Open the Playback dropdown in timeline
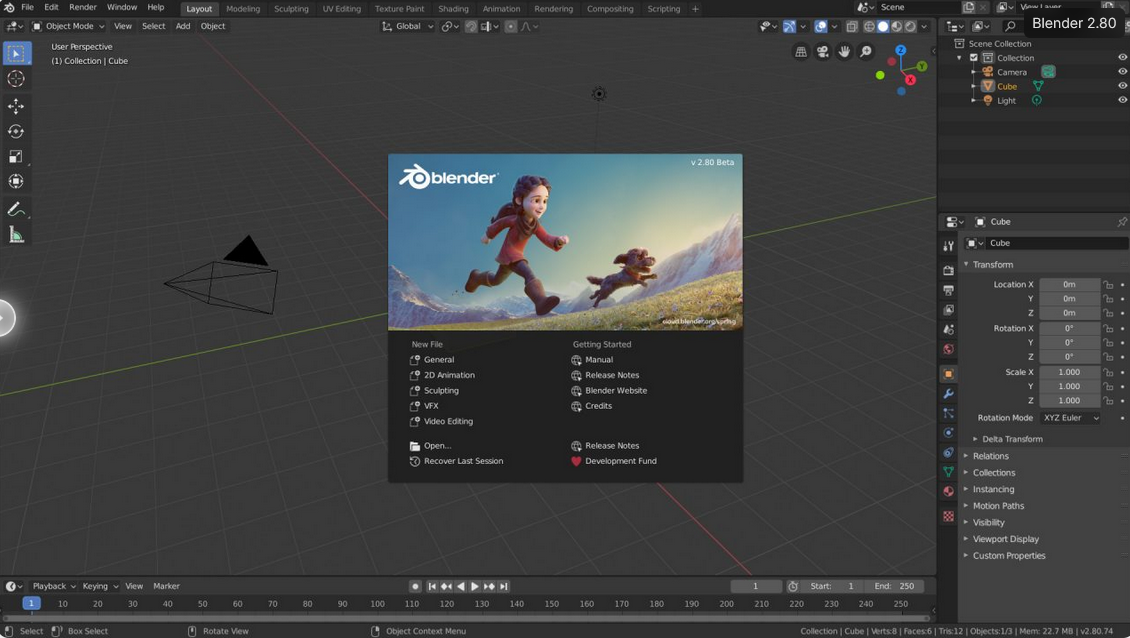The width and height of the screenshot is (1130, 638). tap(53, 586)
